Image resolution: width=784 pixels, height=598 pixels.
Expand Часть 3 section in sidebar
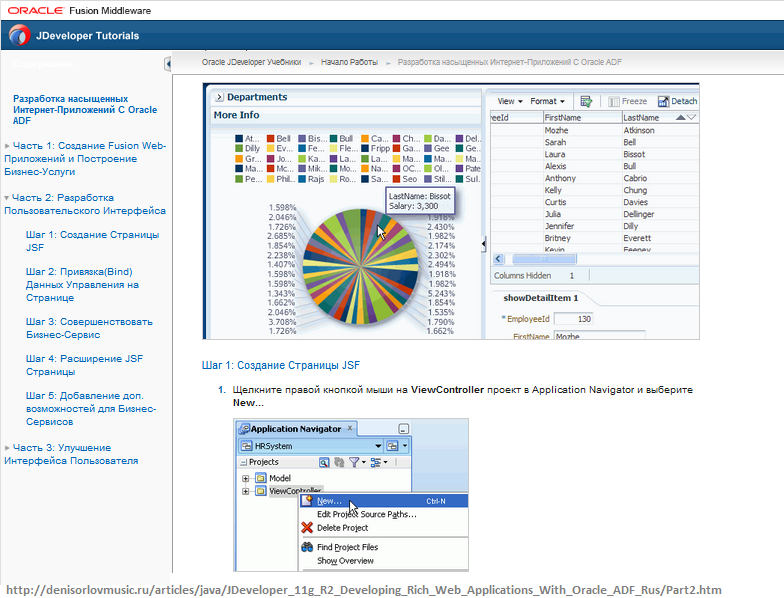pyautogui.click(x=8, y=448)
